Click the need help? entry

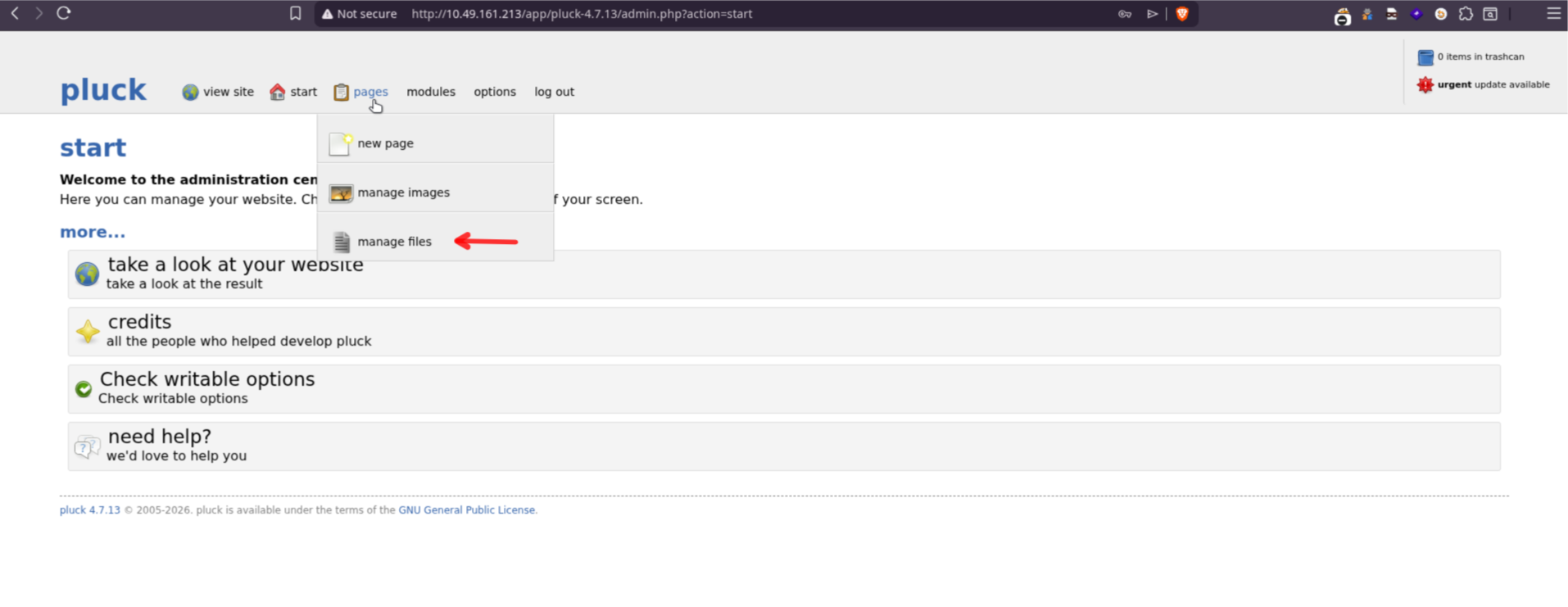coord(784,446)
